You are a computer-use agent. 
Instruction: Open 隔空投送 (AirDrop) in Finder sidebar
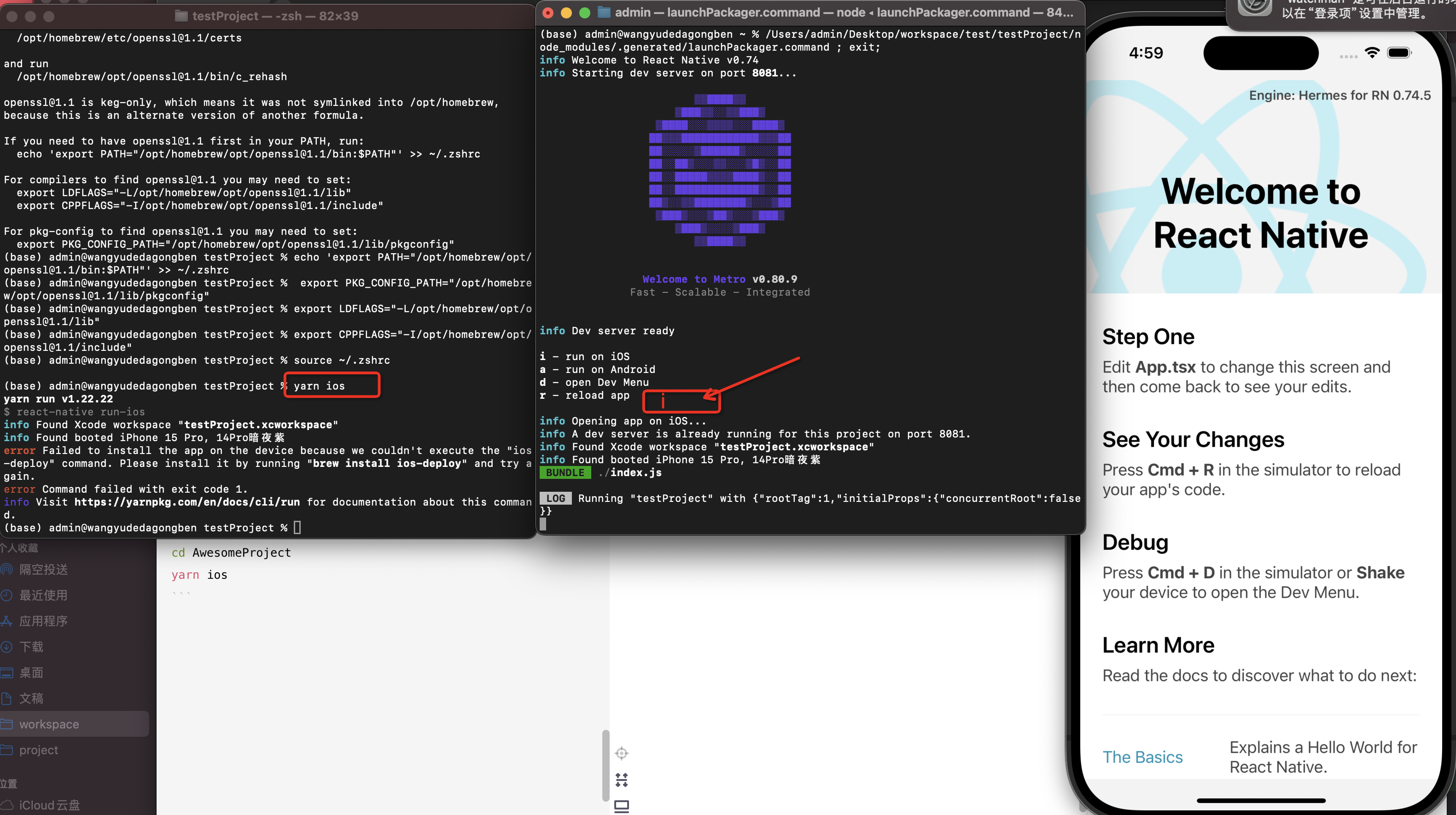(44, 569)
